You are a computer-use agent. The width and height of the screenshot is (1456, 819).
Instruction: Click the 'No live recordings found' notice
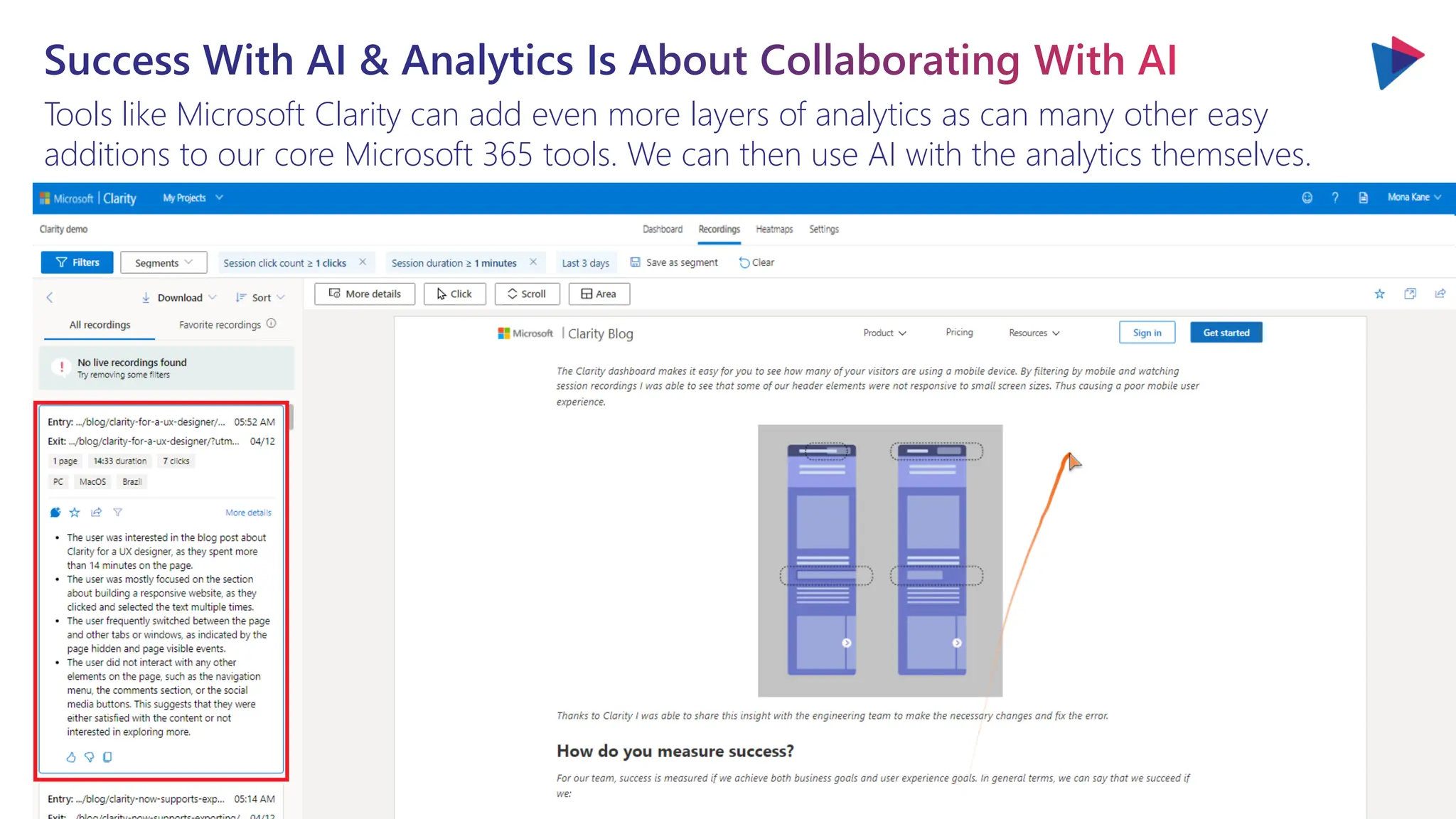click(166, 368)
